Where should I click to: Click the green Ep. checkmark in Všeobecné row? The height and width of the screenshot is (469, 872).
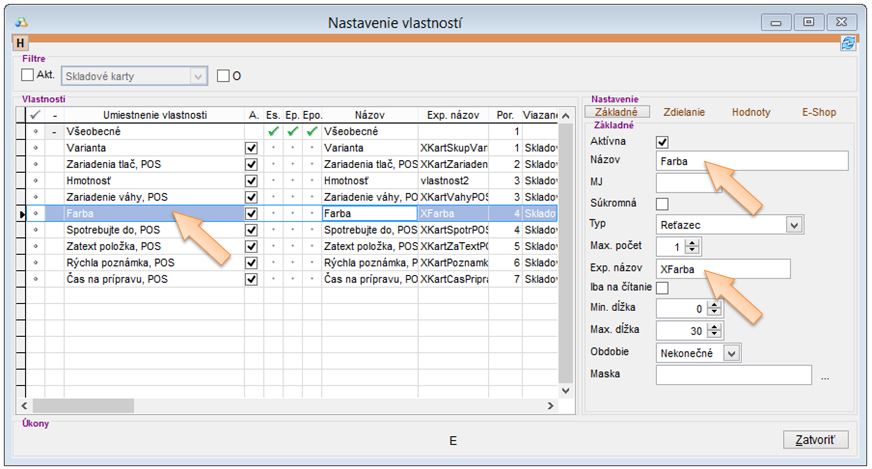[292, 132]
